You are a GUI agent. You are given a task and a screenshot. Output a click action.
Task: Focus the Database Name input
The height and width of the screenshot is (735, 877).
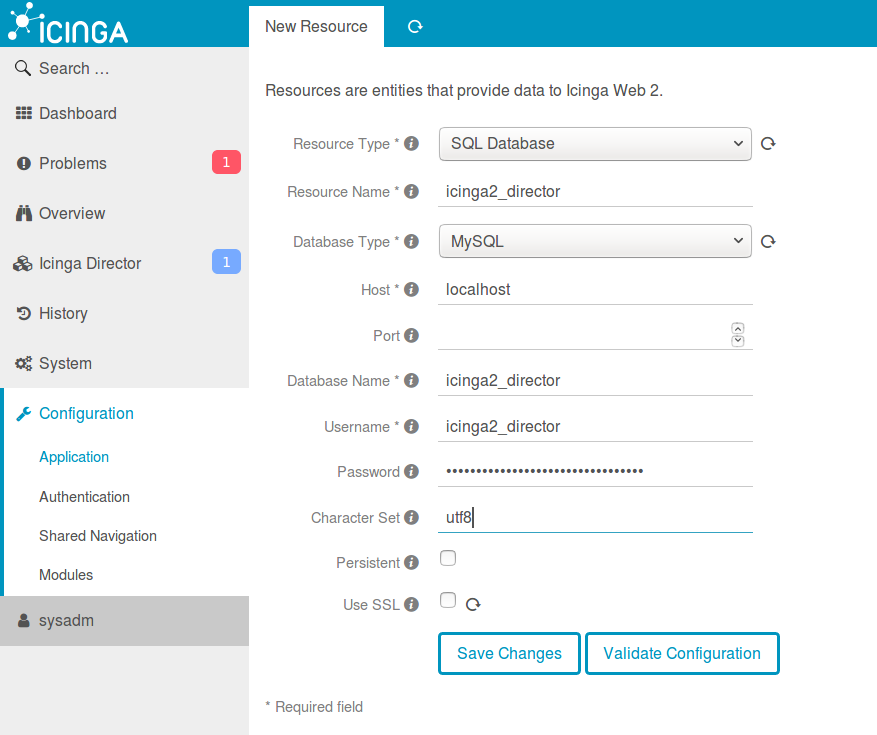(595, 381)
